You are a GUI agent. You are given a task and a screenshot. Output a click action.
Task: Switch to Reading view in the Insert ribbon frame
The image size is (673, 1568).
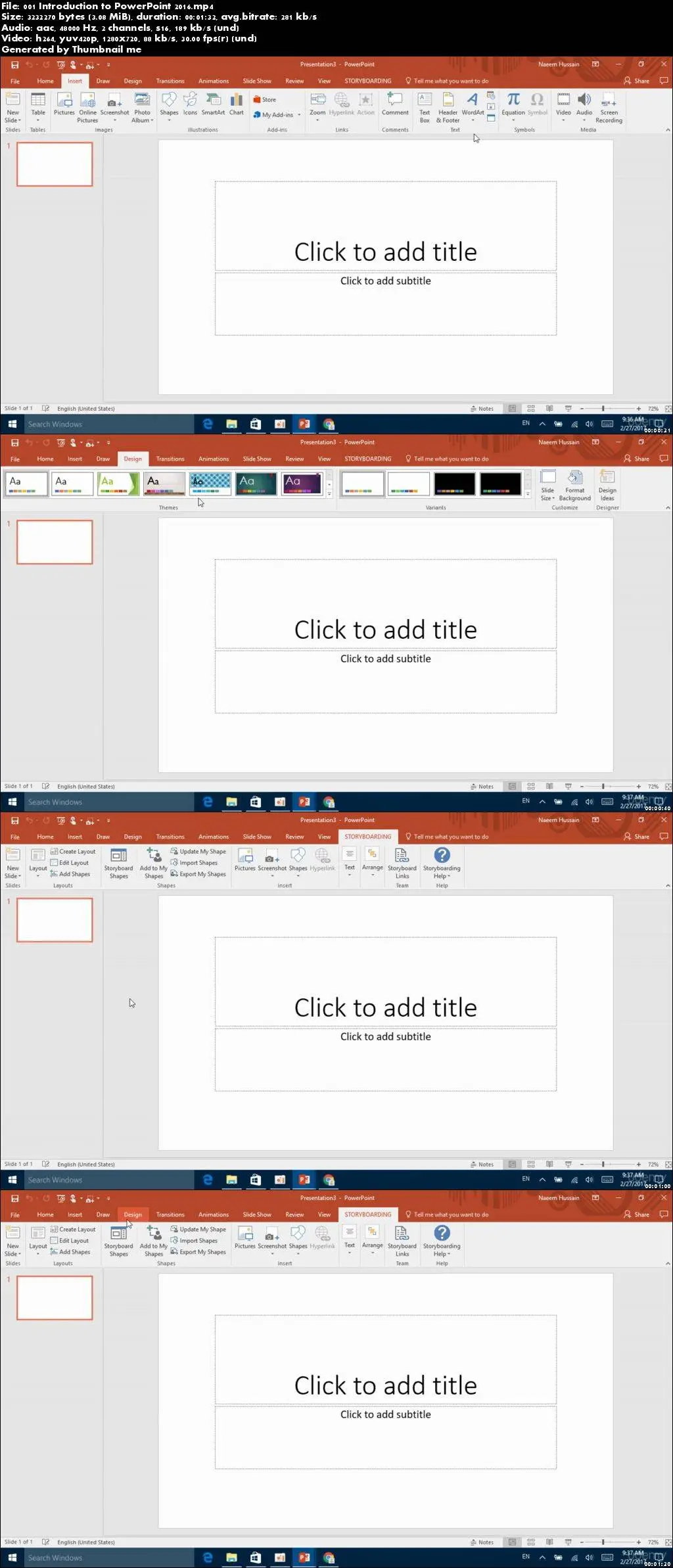click(x=549, y=409)
